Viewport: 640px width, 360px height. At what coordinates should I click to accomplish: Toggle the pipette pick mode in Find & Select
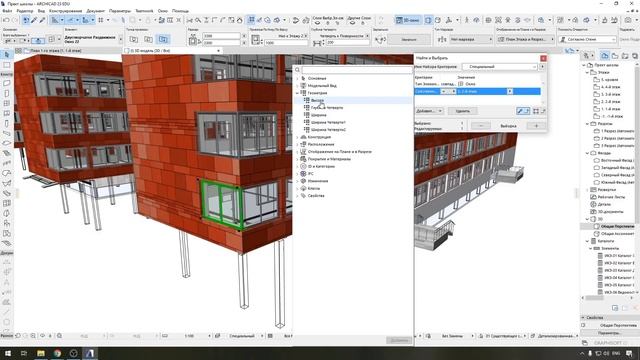click(523, 111)
